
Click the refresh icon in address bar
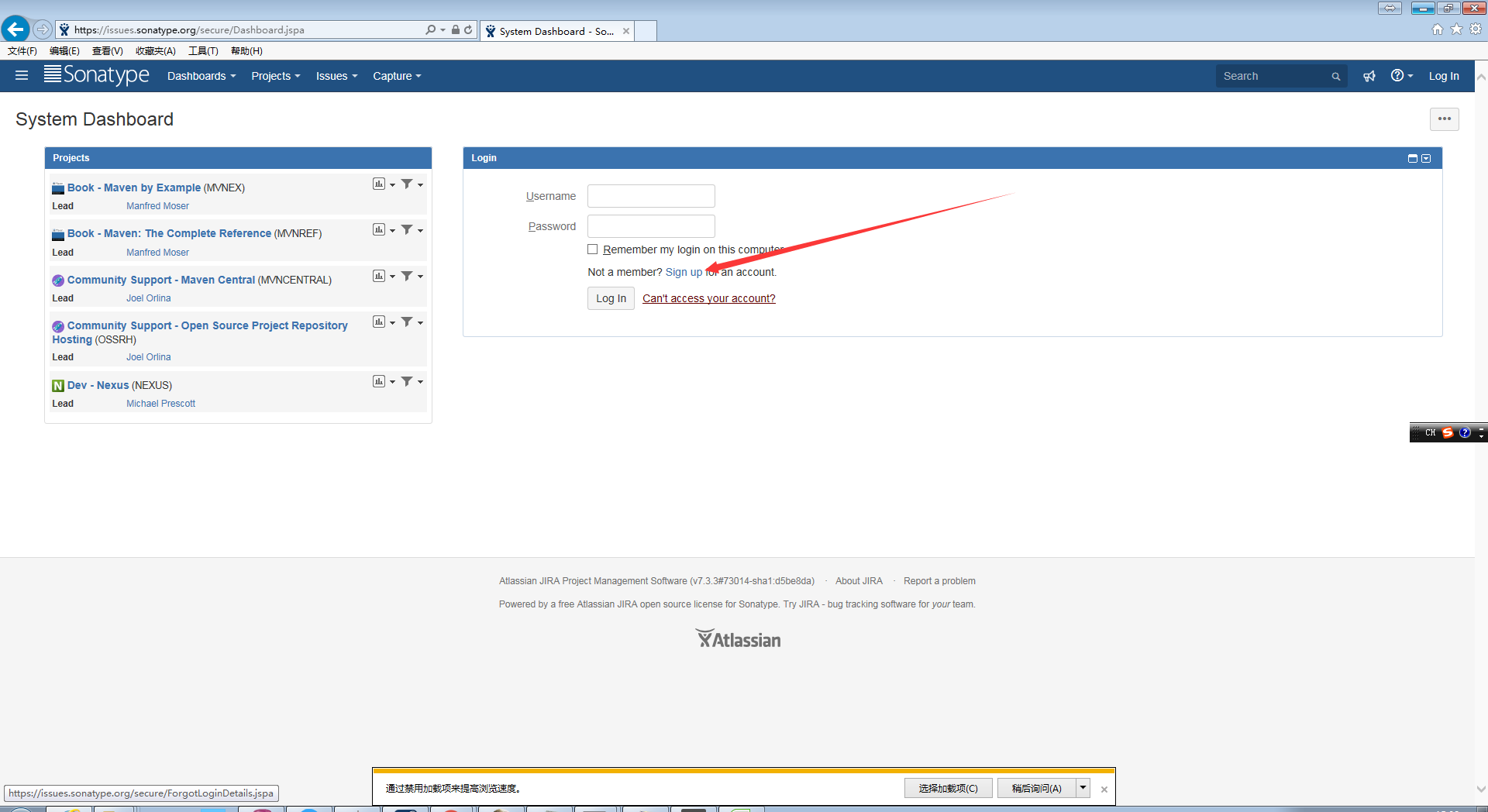click(468, 29)
